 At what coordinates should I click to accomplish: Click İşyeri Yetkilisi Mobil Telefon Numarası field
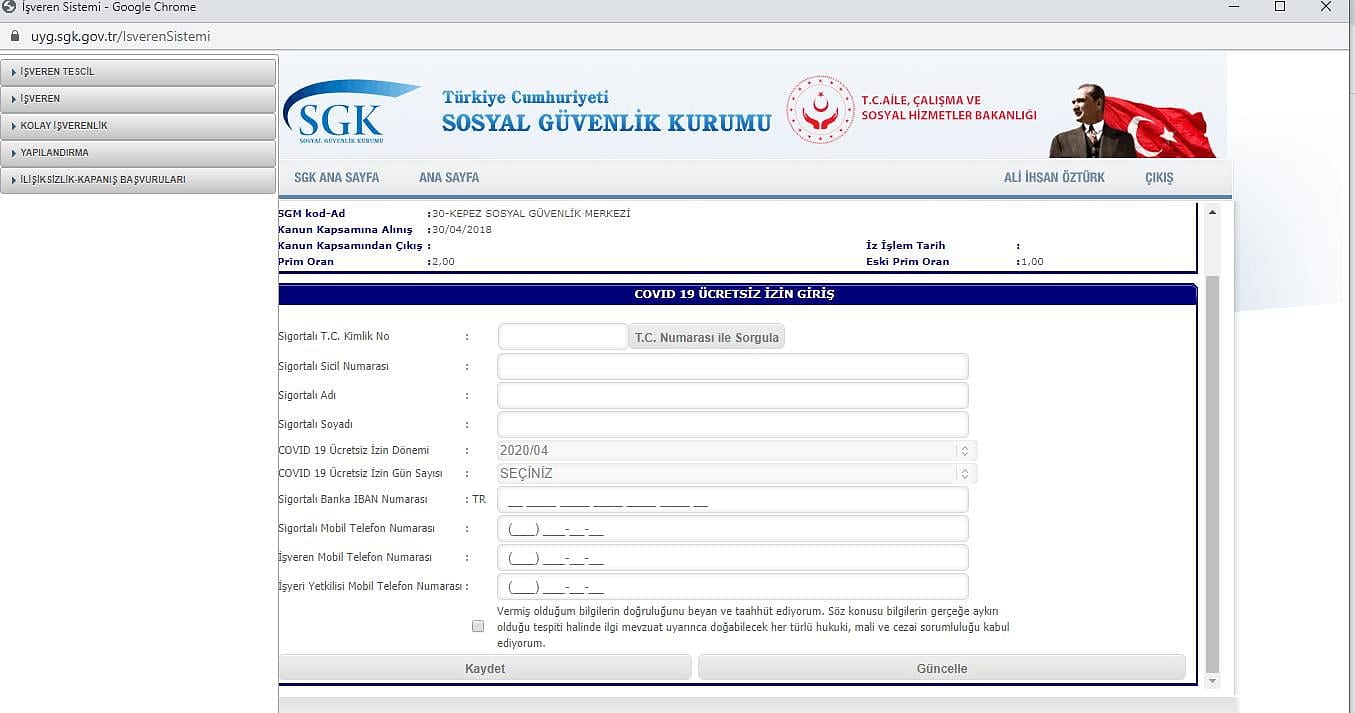tap(733, 586)
